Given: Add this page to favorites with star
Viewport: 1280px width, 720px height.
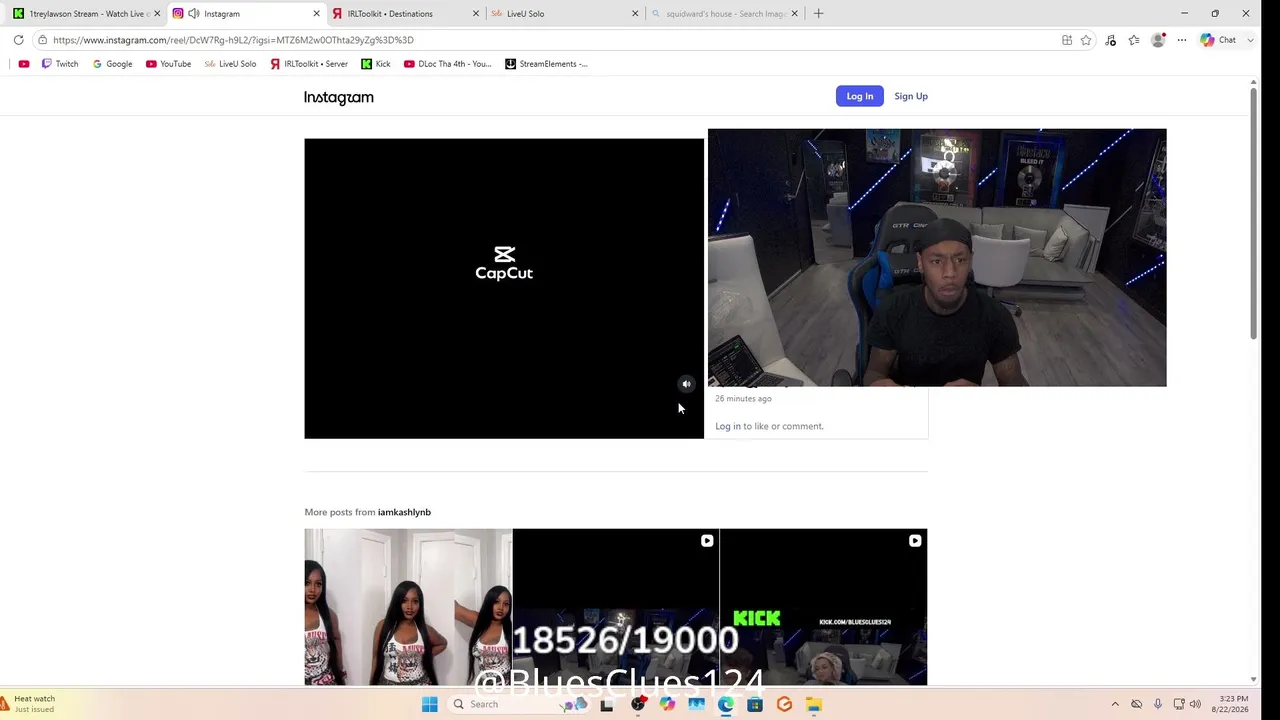Looking at the screenshot, I should point(1086,40).
